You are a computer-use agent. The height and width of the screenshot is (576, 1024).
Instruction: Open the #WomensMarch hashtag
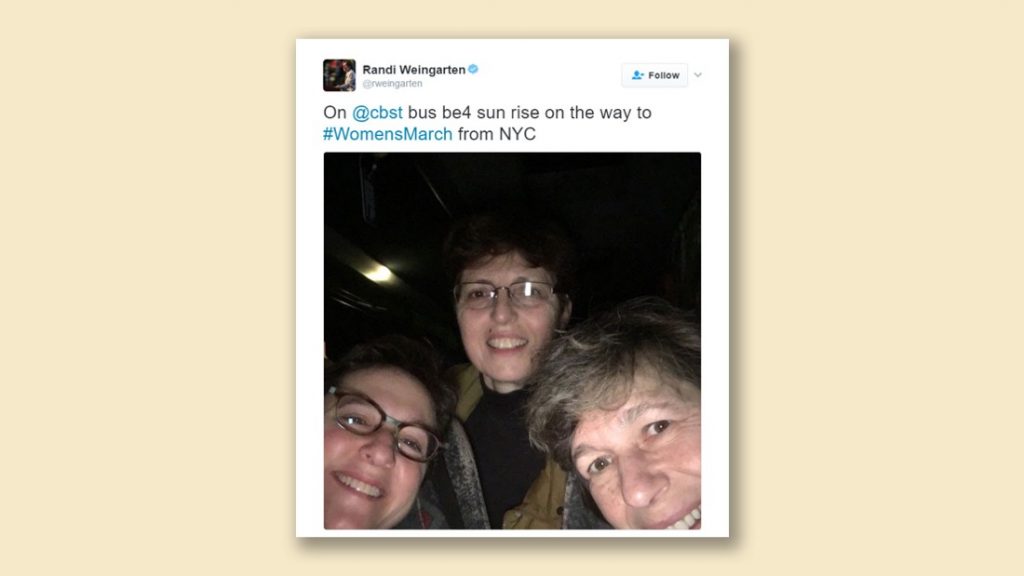point(387,134)
